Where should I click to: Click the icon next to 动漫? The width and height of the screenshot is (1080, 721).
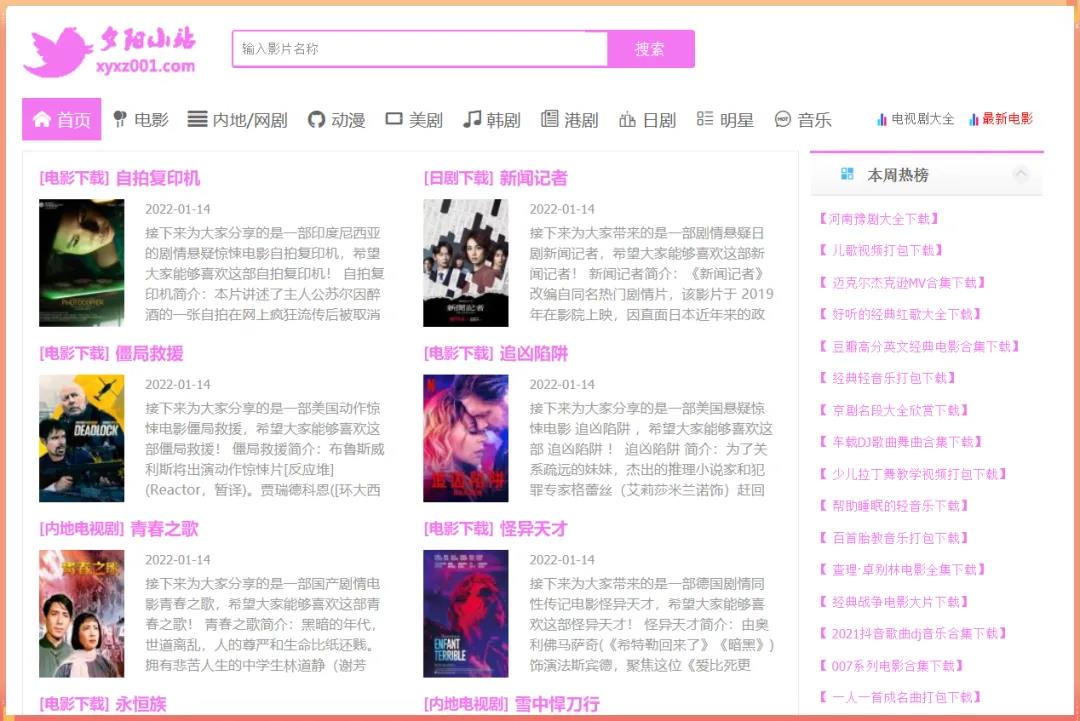point(315,119)
